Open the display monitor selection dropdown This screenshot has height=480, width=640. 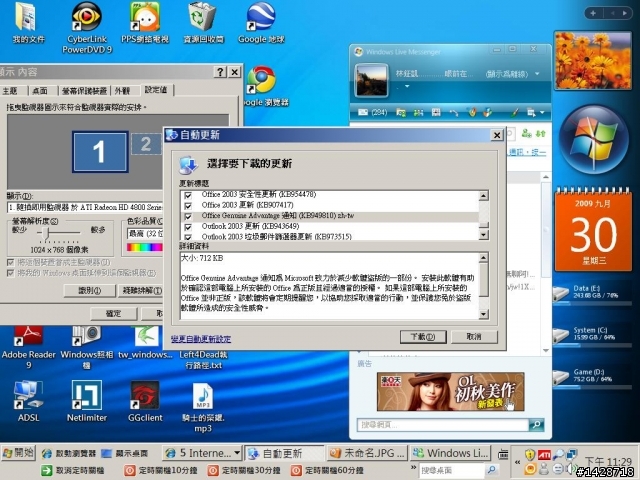[85, 207]
